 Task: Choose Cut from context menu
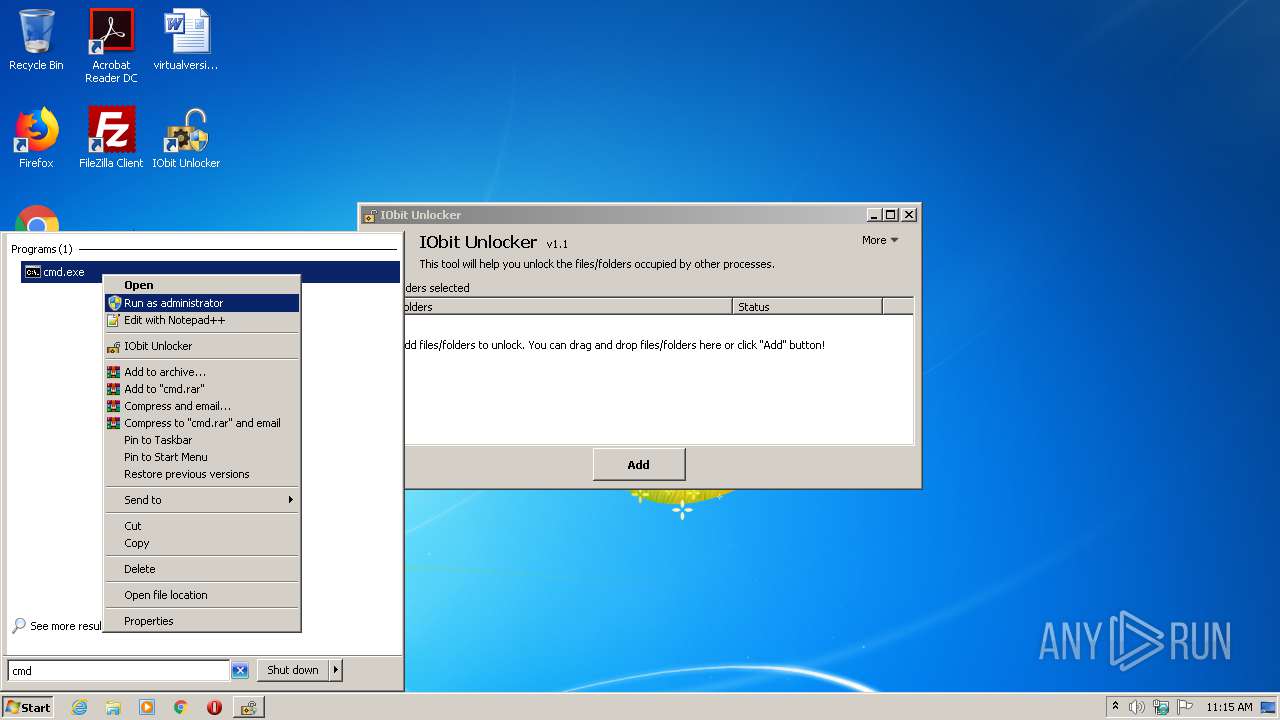point(202,526)
